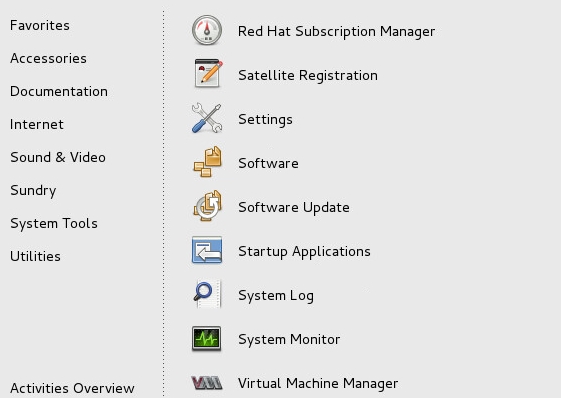The image size is (561, 398).
Task: Launch the Software Update refresh icon
Action: 207,206
